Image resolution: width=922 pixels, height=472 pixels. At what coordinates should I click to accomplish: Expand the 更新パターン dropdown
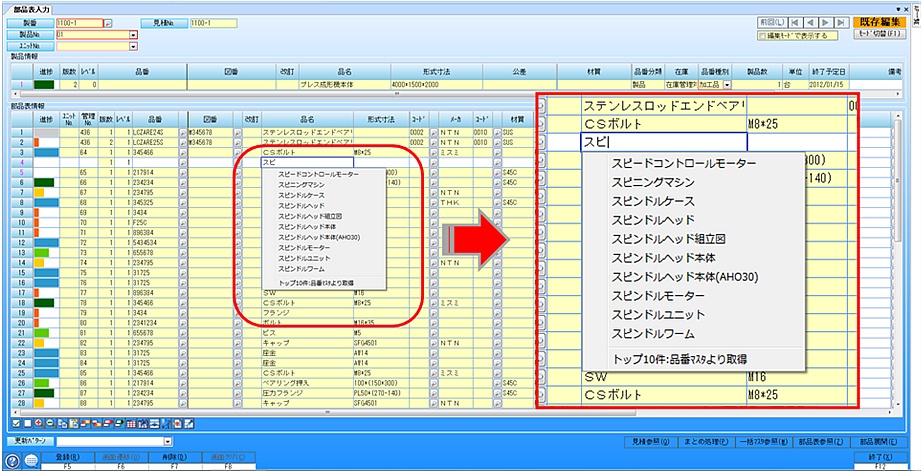click(x=167, y=441)
